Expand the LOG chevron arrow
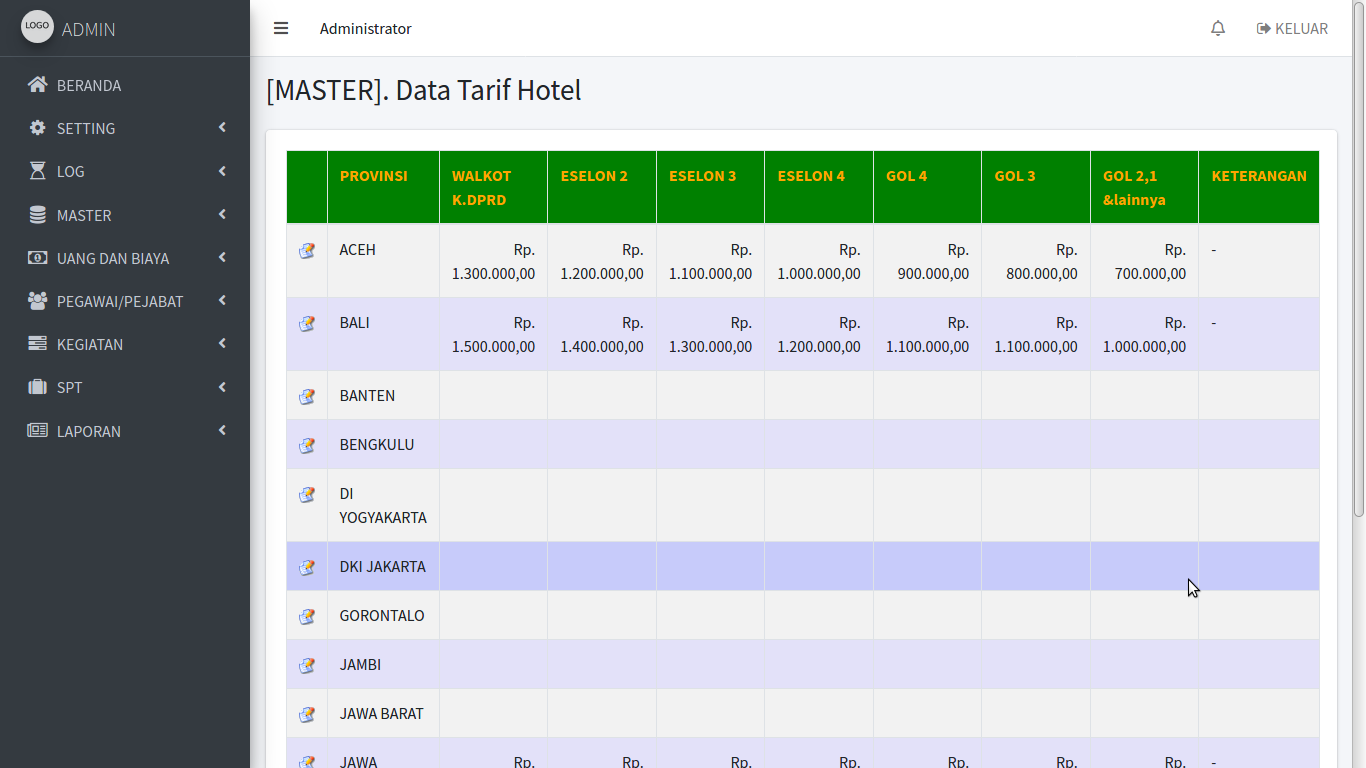The image size is (1366, 768). [x=222, y=171]
